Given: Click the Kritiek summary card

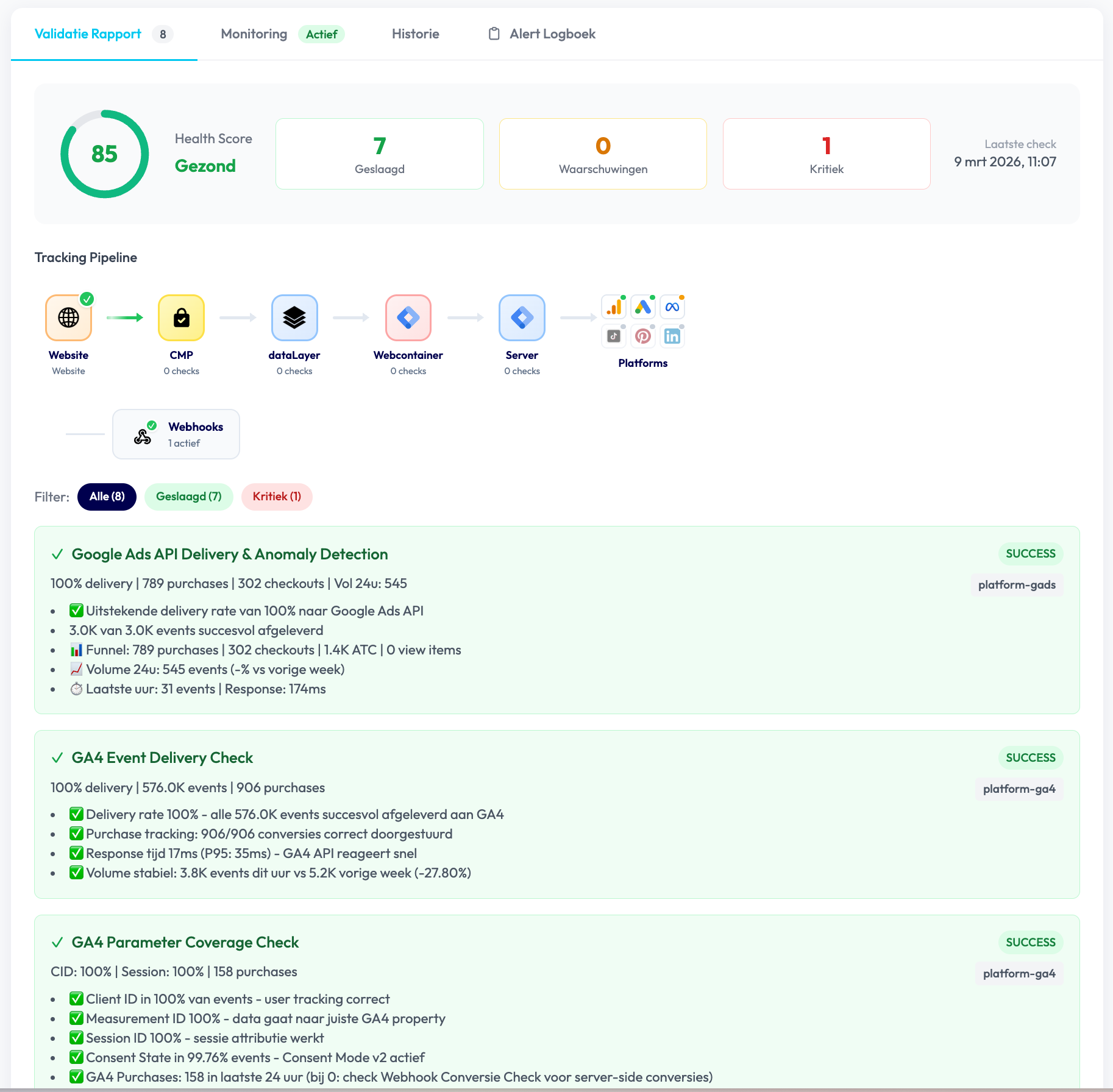Looking at the screenshot, I should 826,154.
